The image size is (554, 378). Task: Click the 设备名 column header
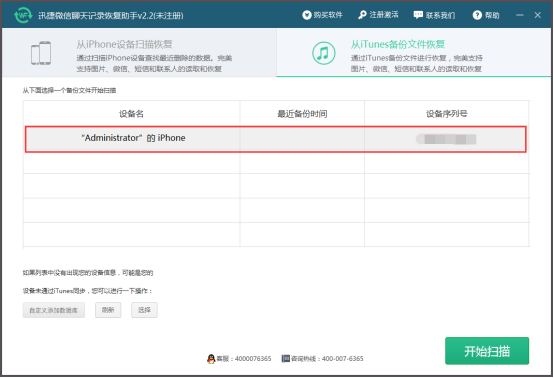tap(131, 114)
